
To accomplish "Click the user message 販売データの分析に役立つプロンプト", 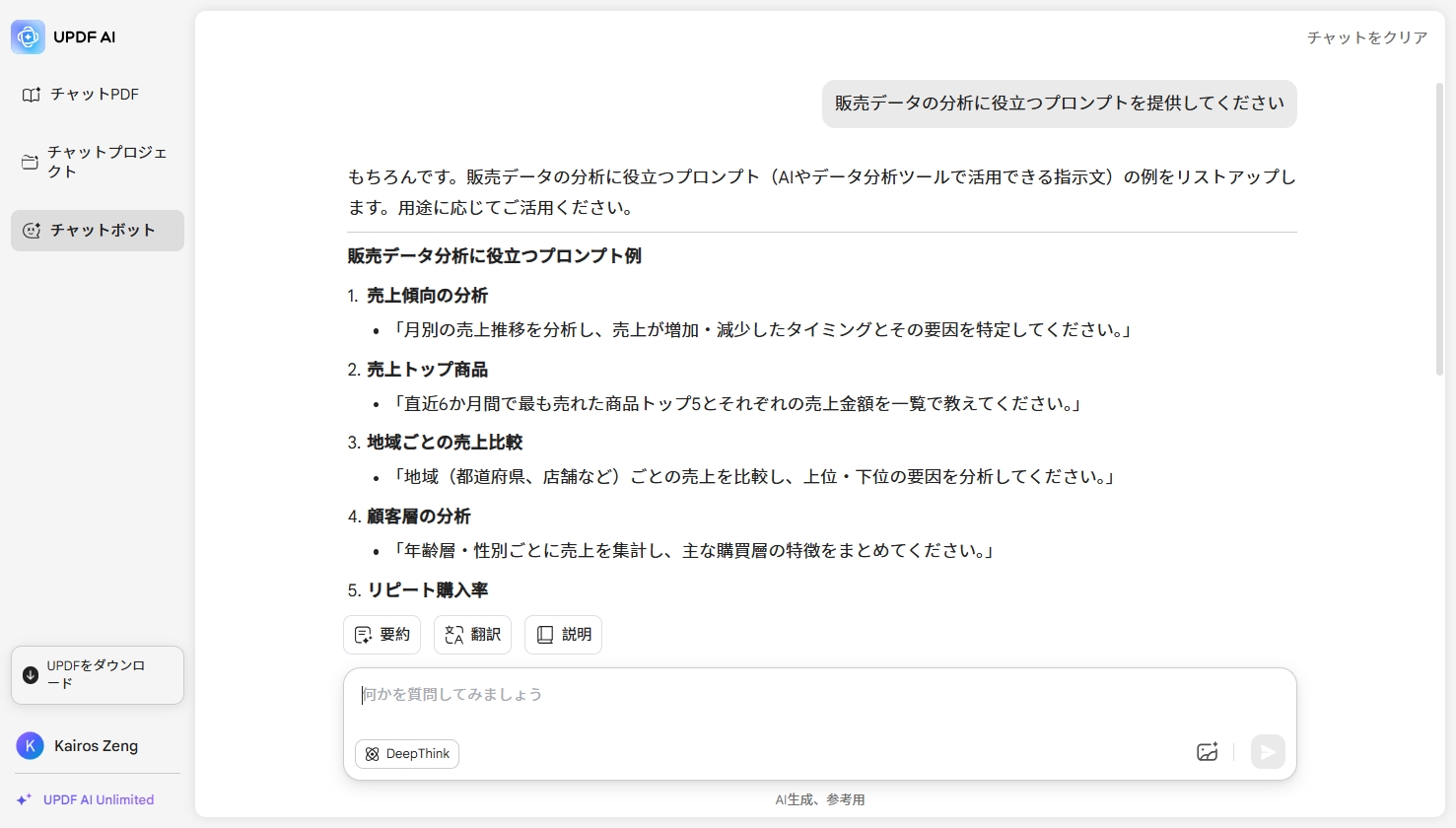I will [x=1060, y=103].
